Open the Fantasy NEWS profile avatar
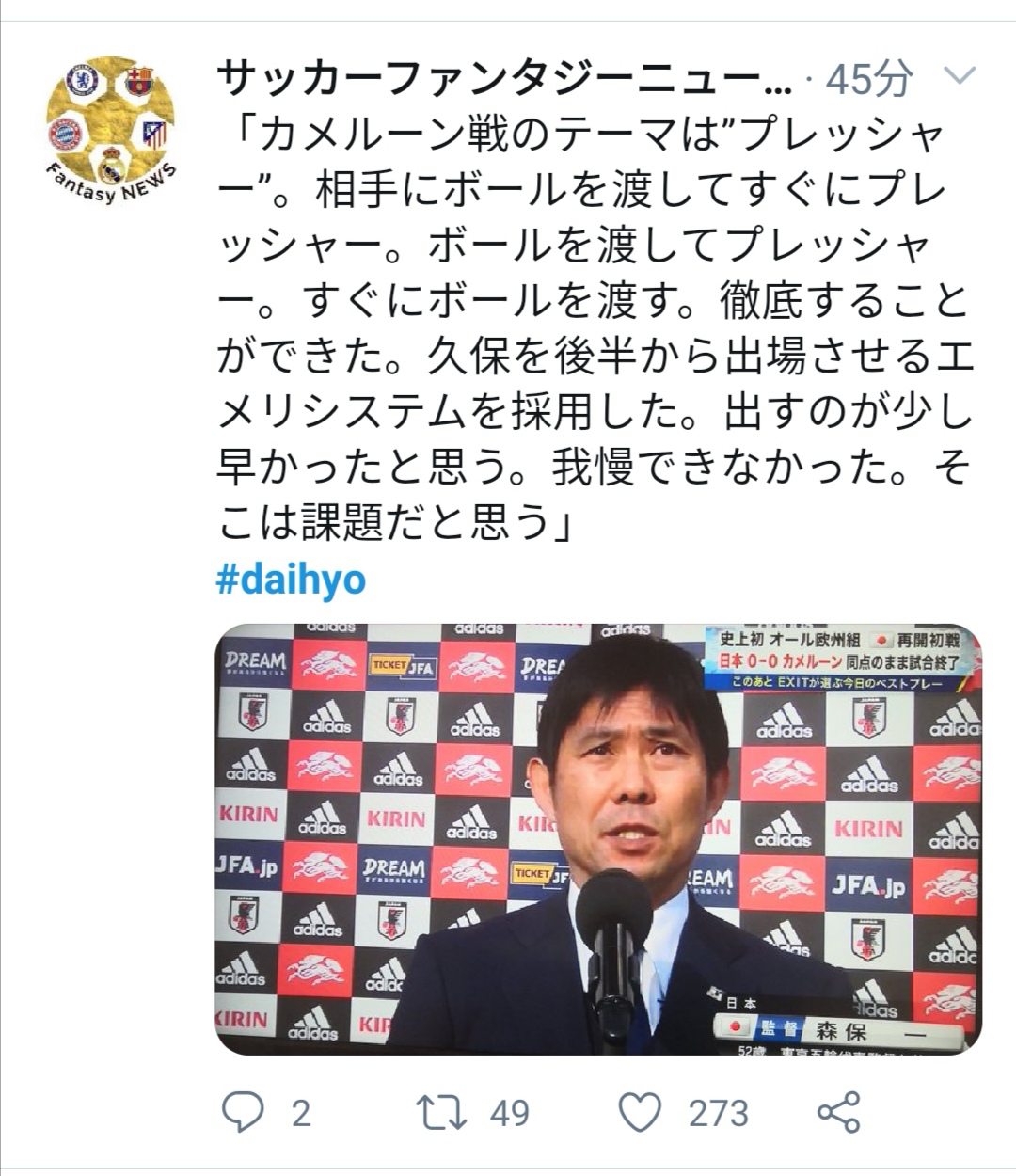 click(x=112, y=130)
